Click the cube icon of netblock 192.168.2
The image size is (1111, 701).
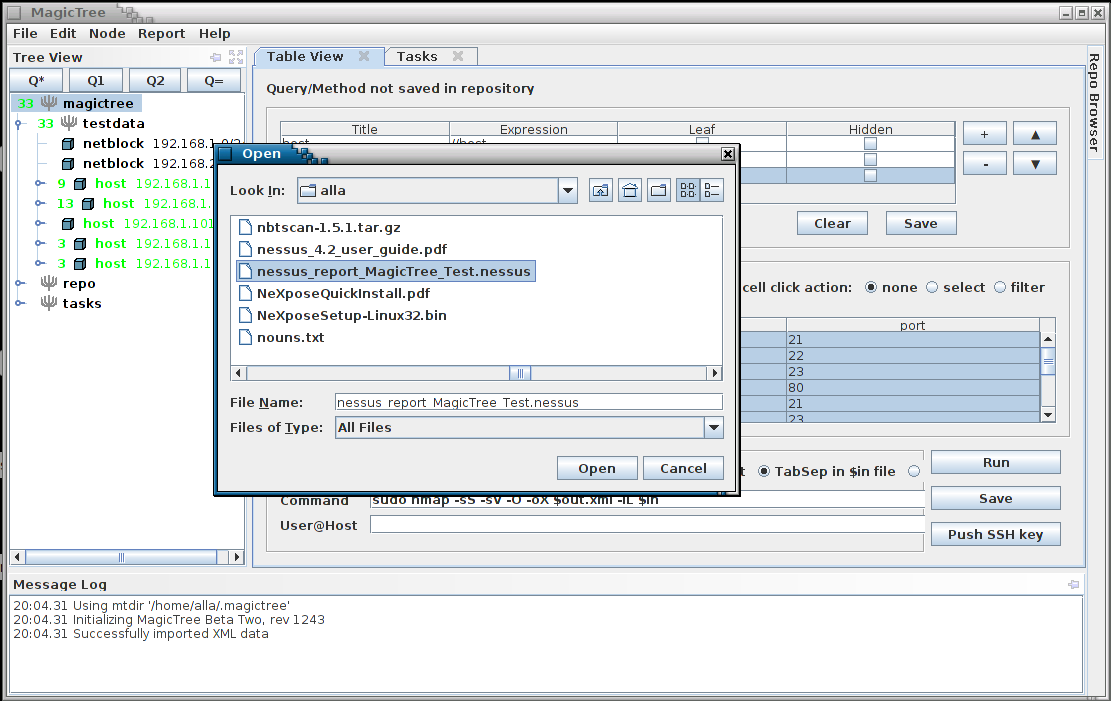pyautogui.click(x=68, y=164)
